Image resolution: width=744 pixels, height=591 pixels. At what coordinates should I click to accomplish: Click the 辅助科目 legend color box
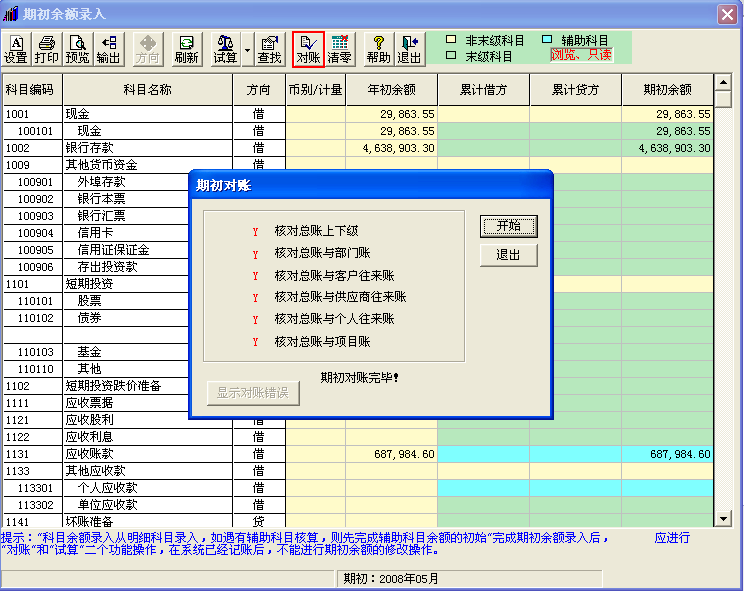pos(547,39)
